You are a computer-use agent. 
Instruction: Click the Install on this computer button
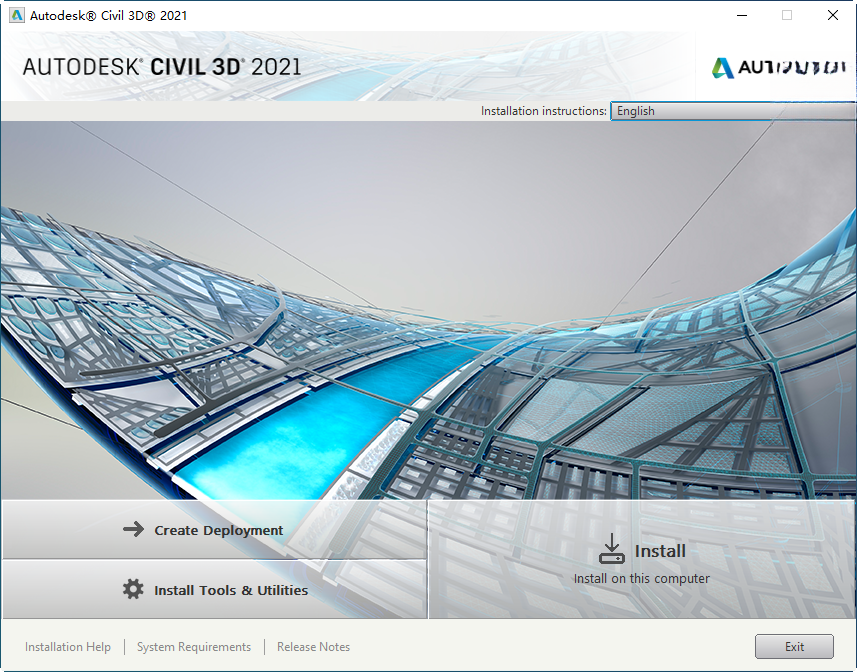click(642, 559)
